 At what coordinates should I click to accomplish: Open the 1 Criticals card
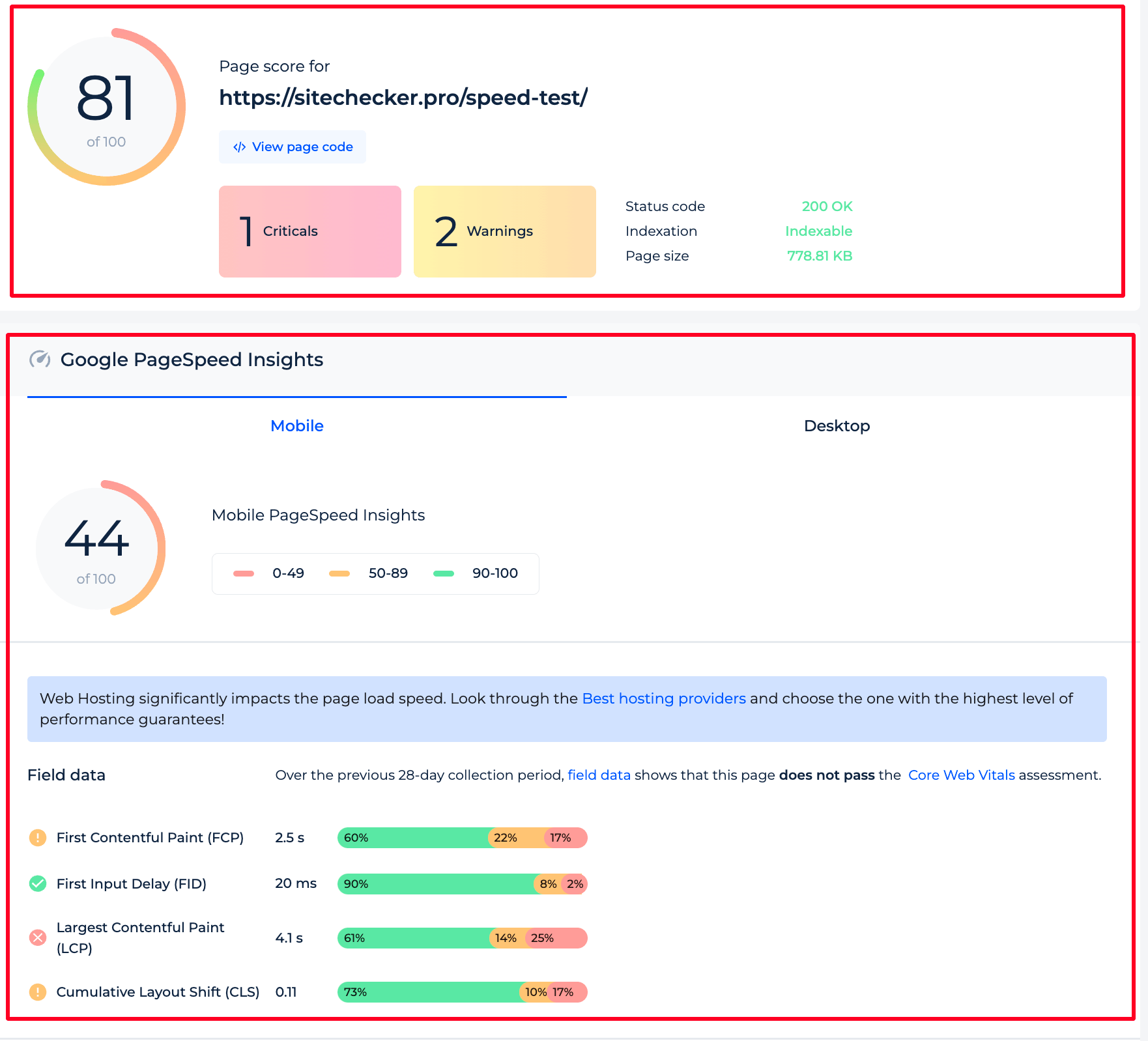[310, 231]
